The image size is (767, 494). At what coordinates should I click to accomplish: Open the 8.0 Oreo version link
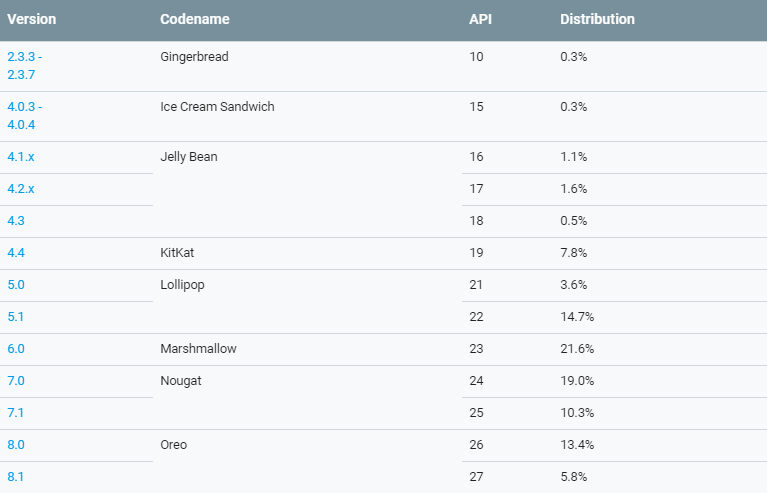click(x=16, y=445)
